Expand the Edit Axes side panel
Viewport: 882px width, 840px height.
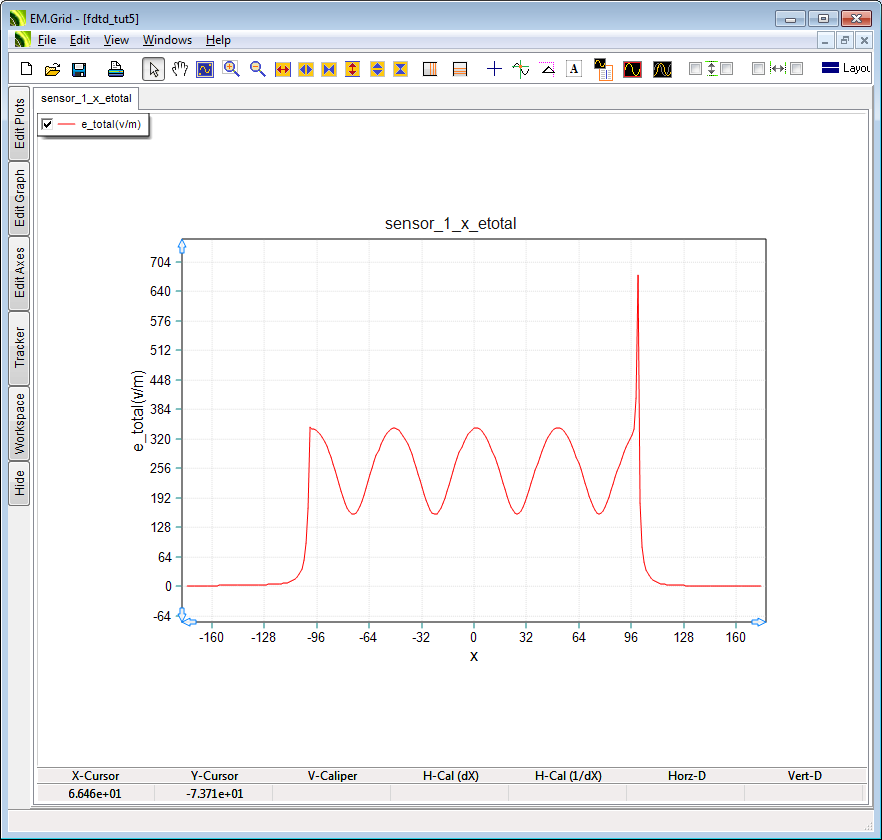point(20,273)
